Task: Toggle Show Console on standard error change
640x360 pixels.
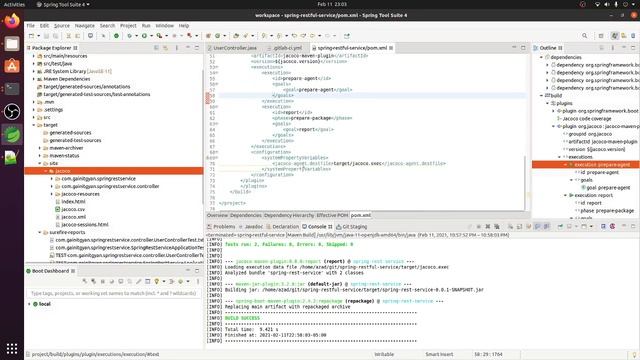Action: [x=547, y=227]
